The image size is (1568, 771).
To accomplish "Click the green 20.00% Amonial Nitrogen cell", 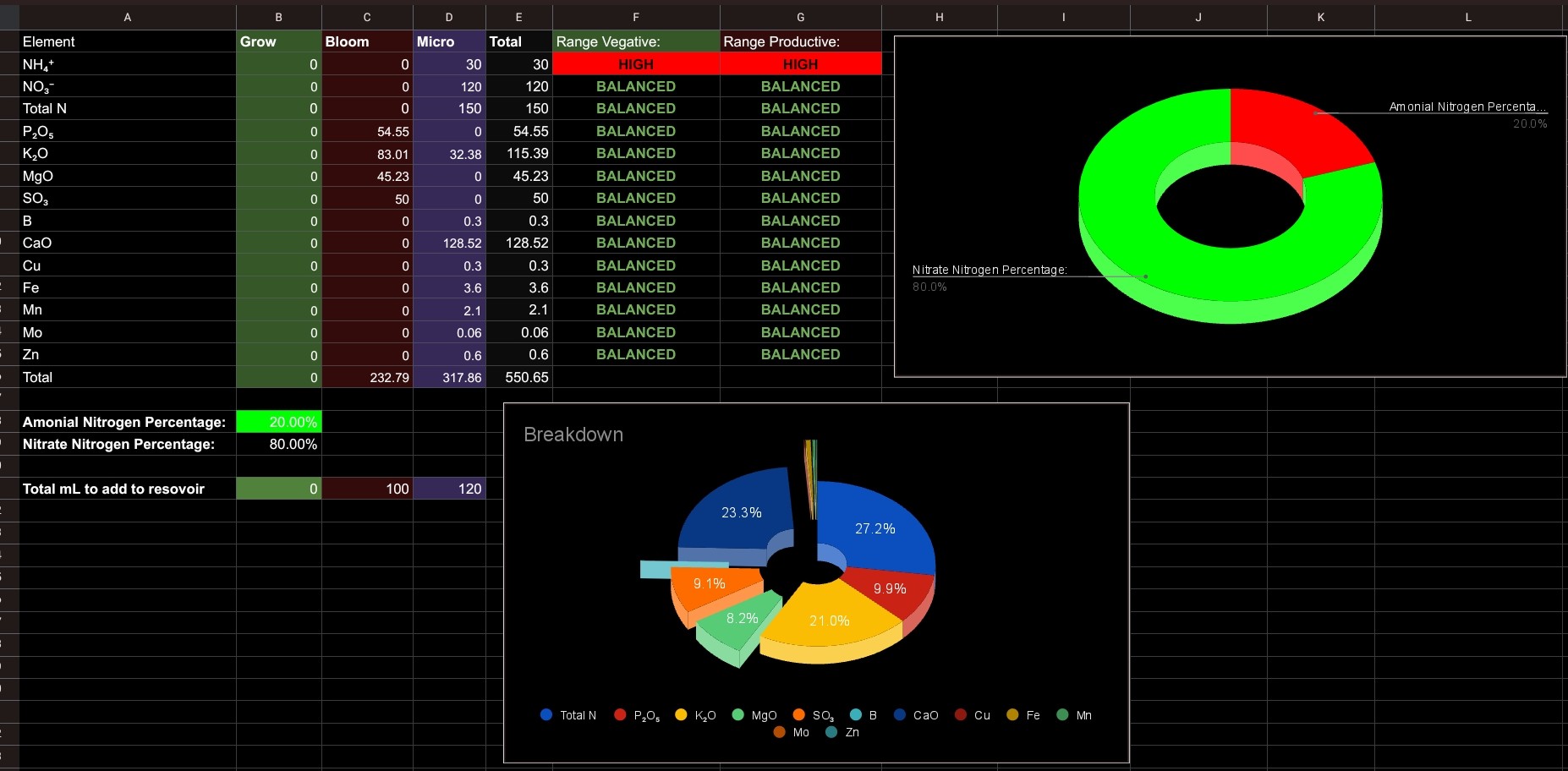I will pos(278,422).
